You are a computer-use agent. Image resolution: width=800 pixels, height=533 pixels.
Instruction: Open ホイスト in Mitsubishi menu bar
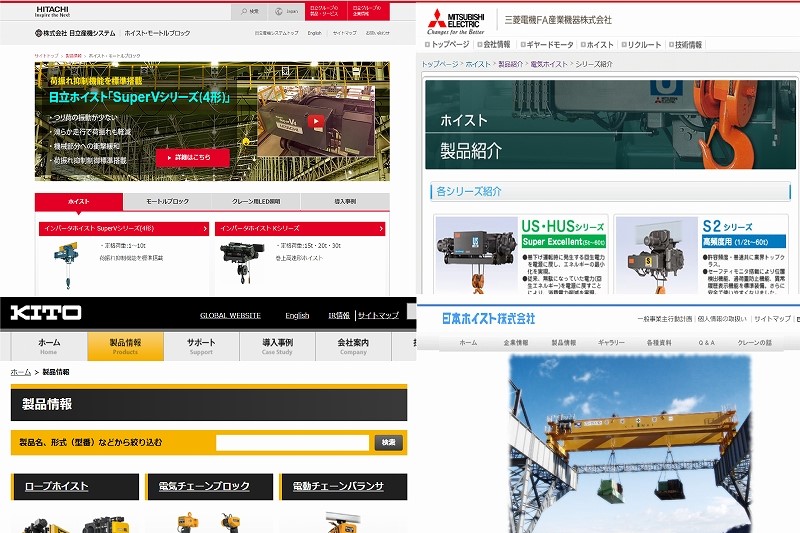(x=597, y=44)
